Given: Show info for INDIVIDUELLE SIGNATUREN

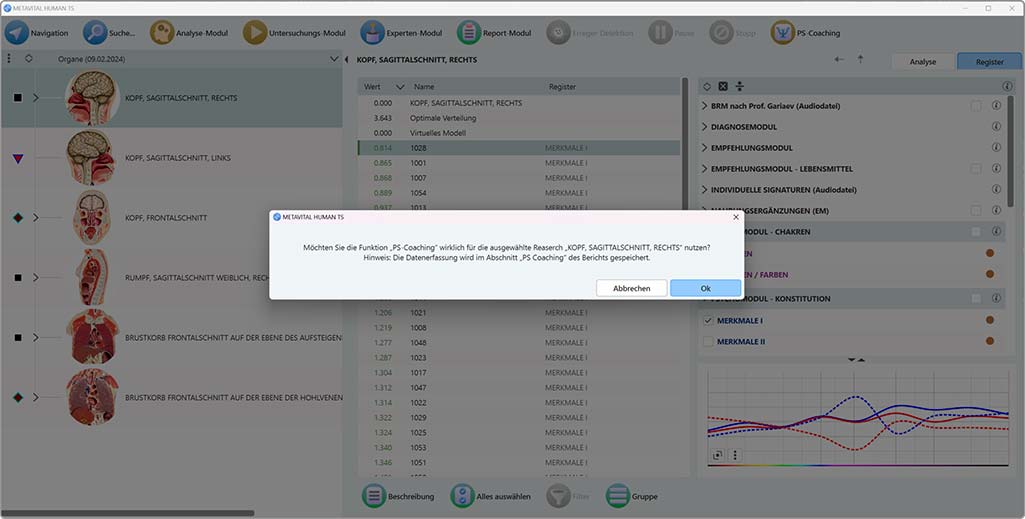Looking at the screenshot, I should pos(996,189).
